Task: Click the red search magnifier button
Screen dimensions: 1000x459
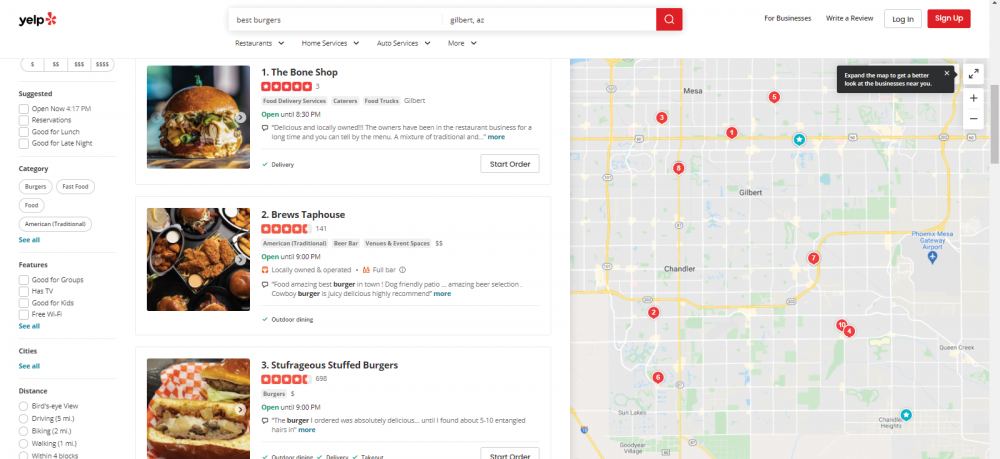Action: click(x=669, y=19)
